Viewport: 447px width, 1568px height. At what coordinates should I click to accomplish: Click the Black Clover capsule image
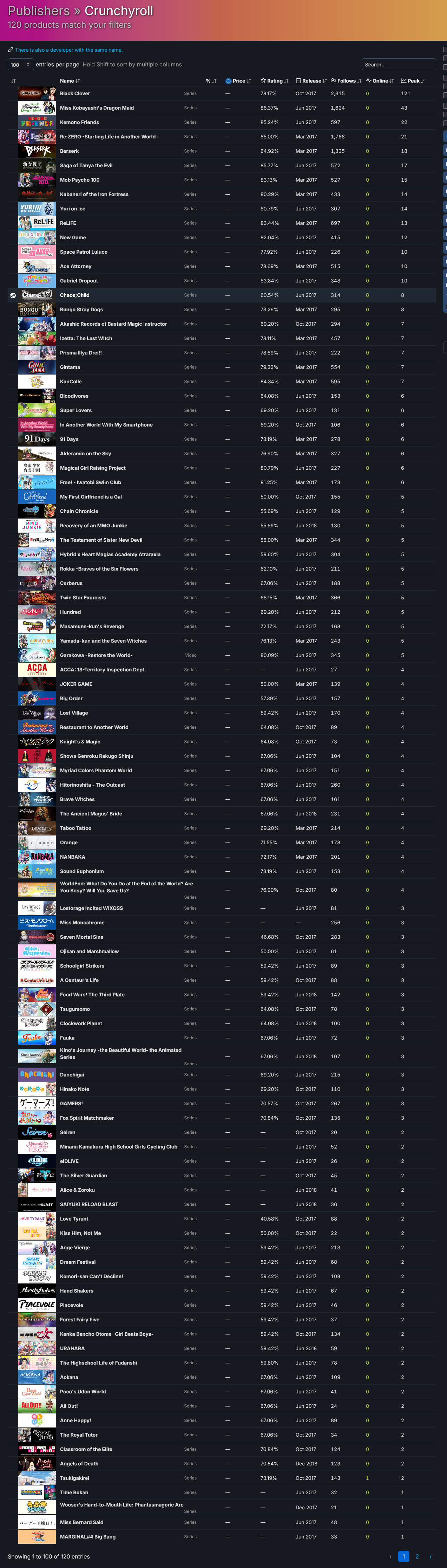37,94
